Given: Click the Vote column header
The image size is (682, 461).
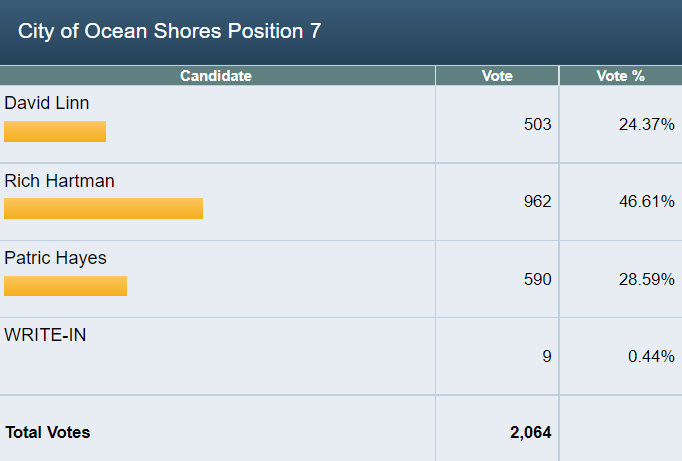Looking at the screenshot, I should [x=497, y=76].
